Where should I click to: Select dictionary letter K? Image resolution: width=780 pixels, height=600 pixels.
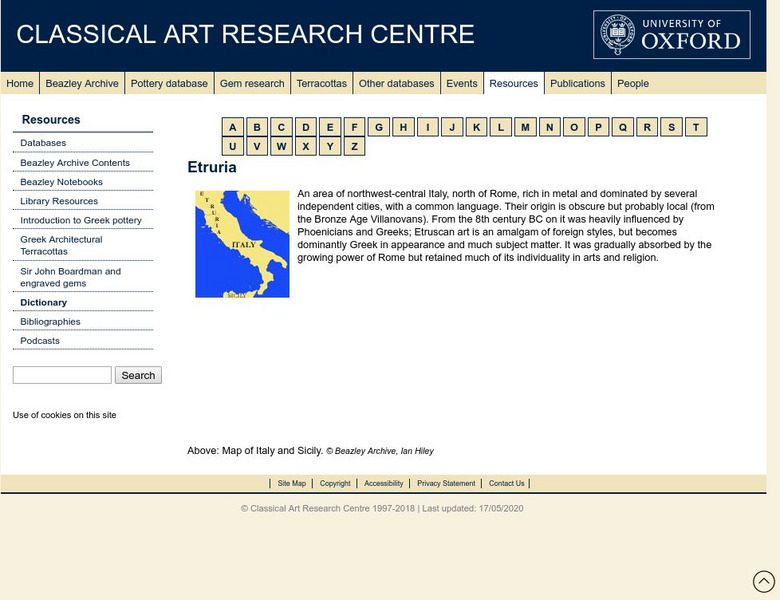[476, 127]
